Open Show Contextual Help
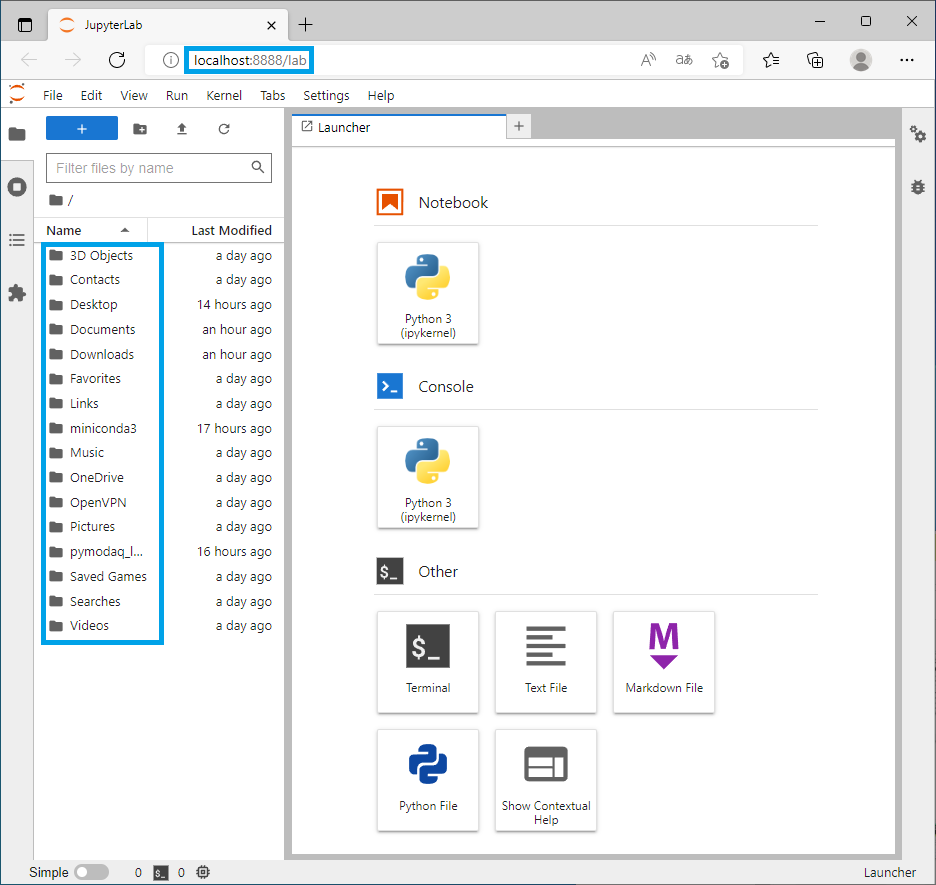The height and width of the screenshot is (885, 936). 546,780
